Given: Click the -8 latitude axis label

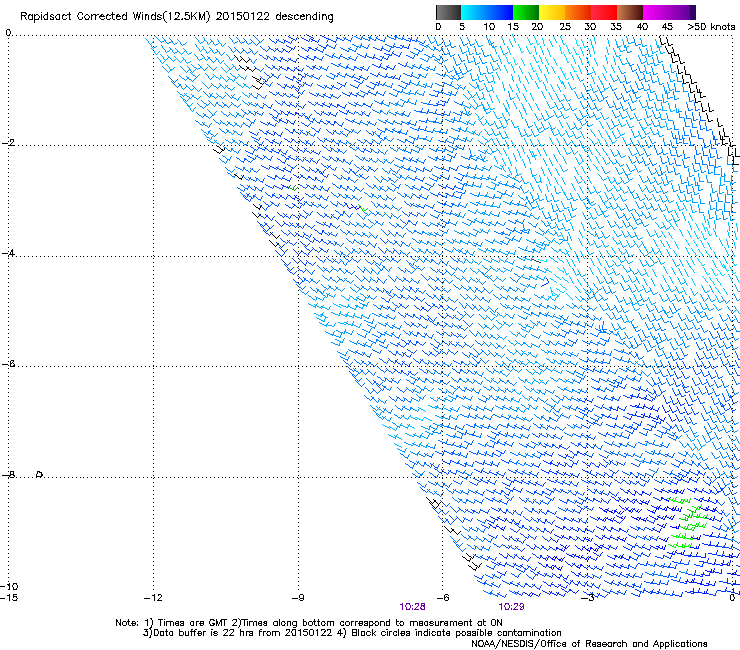Looking at the screenshot, I should [8, 475].
